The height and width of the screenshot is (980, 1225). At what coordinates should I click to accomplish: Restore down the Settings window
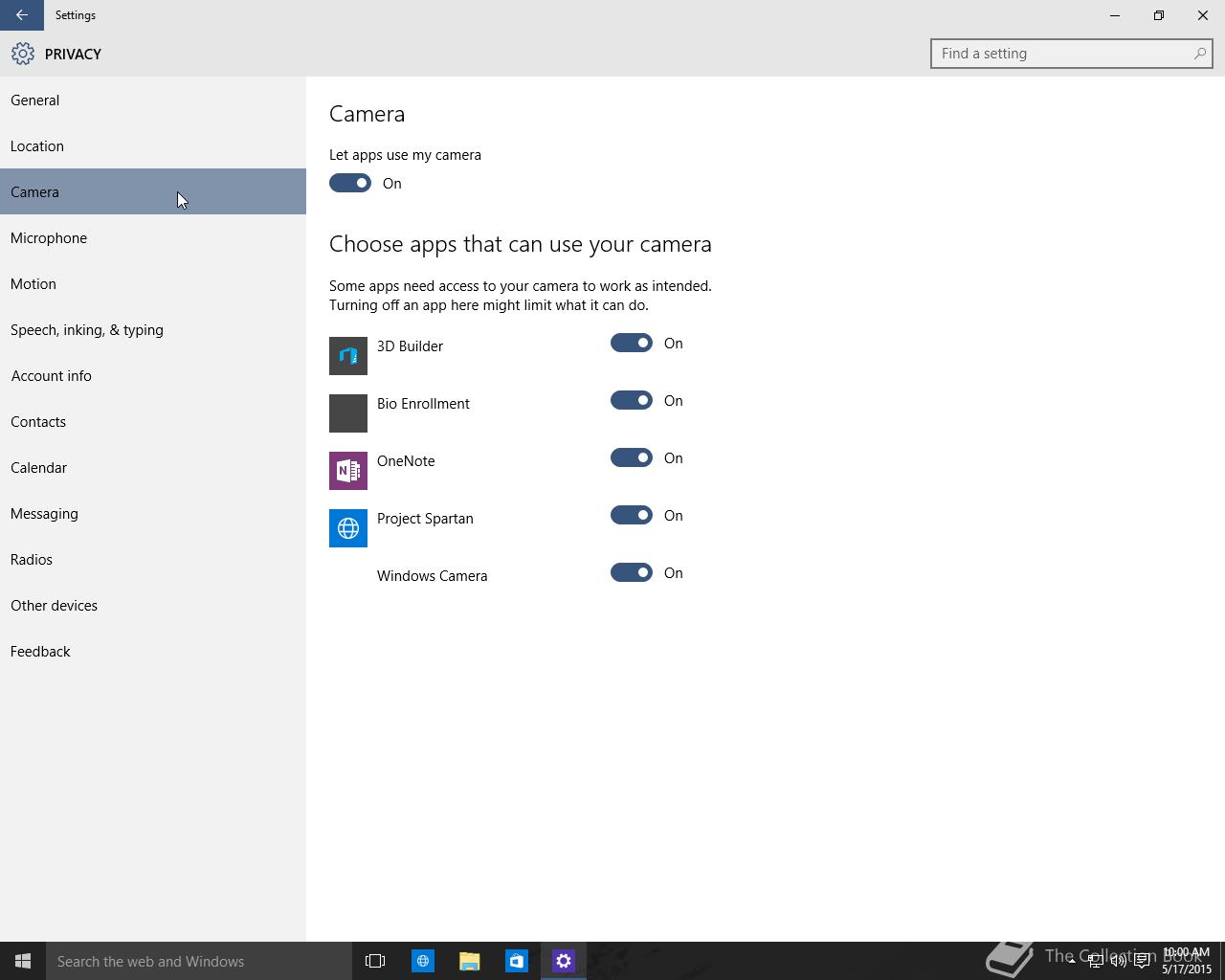point(1159,15)
